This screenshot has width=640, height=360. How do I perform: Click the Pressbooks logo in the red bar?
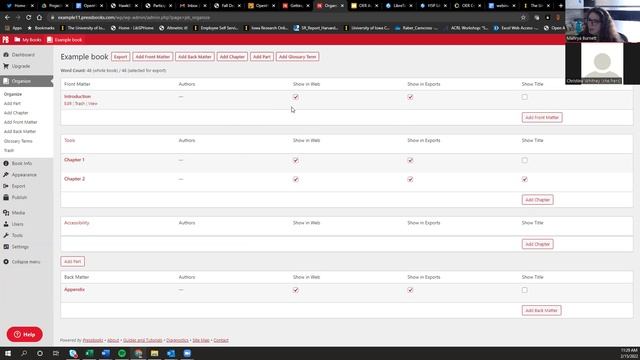tap(6, 40)
